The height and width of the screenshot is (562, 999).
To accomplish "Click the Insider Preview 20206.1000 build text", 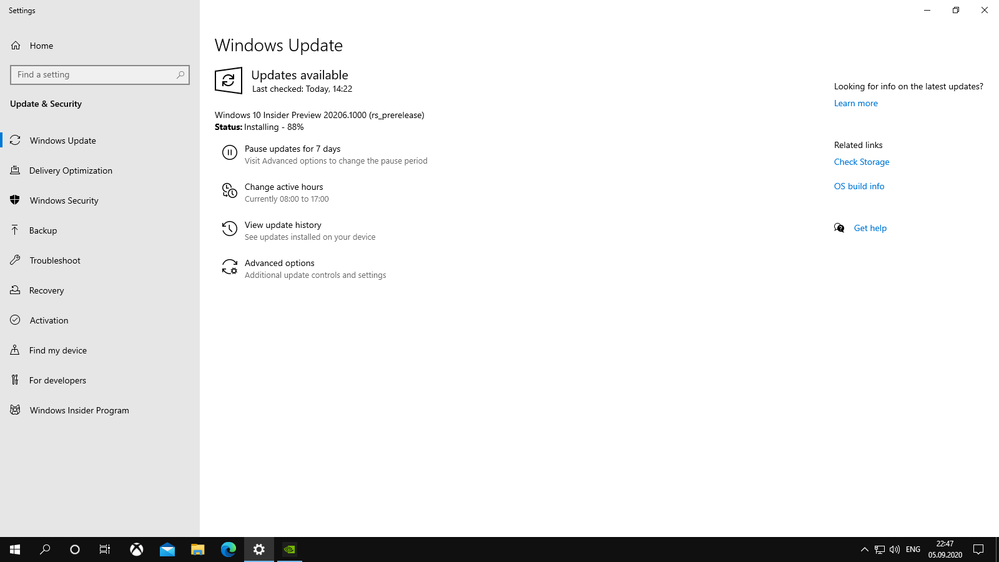I will click(x=319, y=115).
